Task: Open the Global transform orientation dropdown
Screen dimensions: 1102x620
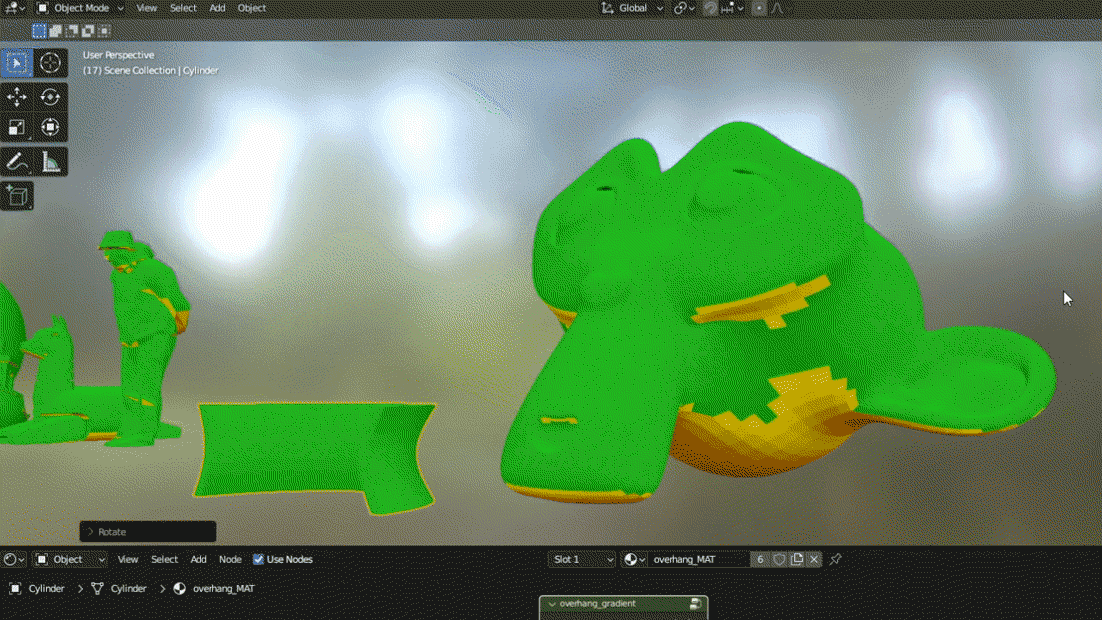Action: [632, 8]
